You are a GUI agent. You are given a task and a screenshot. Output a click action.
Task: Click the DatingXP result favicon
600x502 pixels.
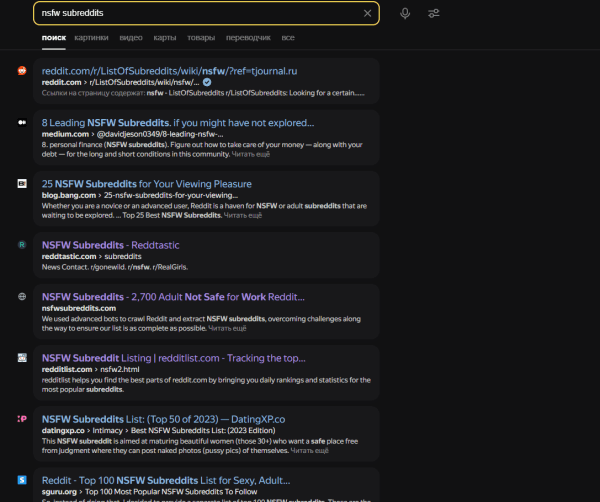(x=22, y=418)
